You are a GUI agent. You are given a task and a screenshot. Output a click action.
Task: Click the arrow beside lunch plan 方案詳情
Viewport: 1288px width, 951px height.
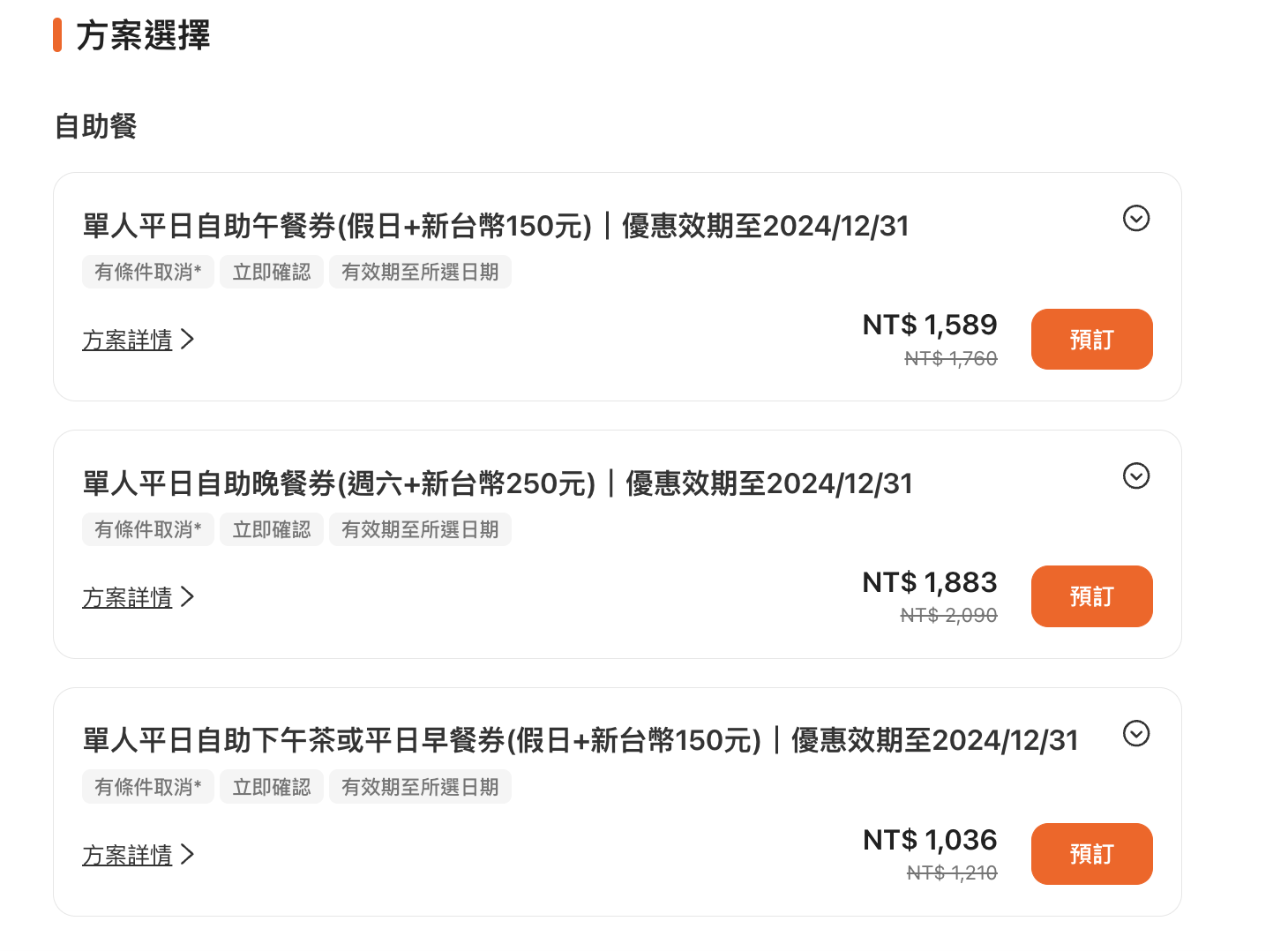[x=187, y=340]
